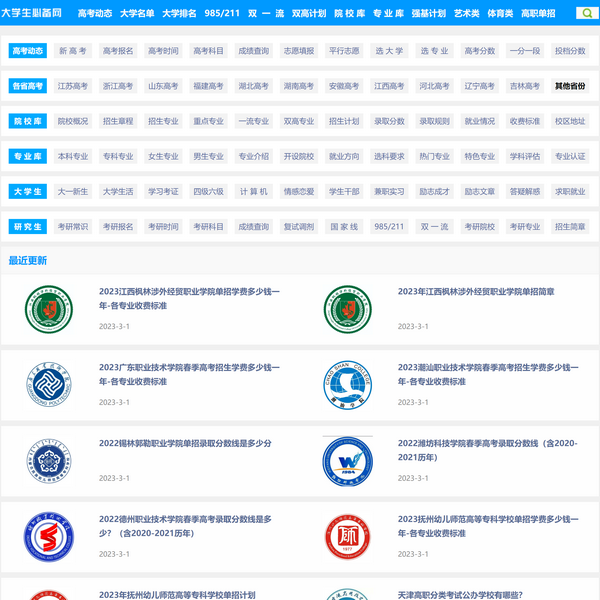Click the 潮汕职业技术学院 globe logo
Image resolution: width=600 pixels, height=600 pixels.
pos(348,385)
